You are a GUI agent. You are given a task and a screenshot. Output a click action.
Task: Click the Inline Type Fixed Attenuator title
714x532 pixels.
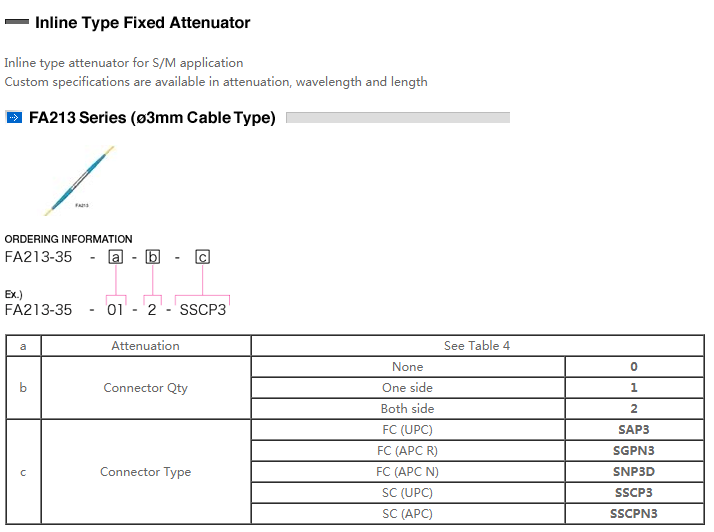(142, 22)
